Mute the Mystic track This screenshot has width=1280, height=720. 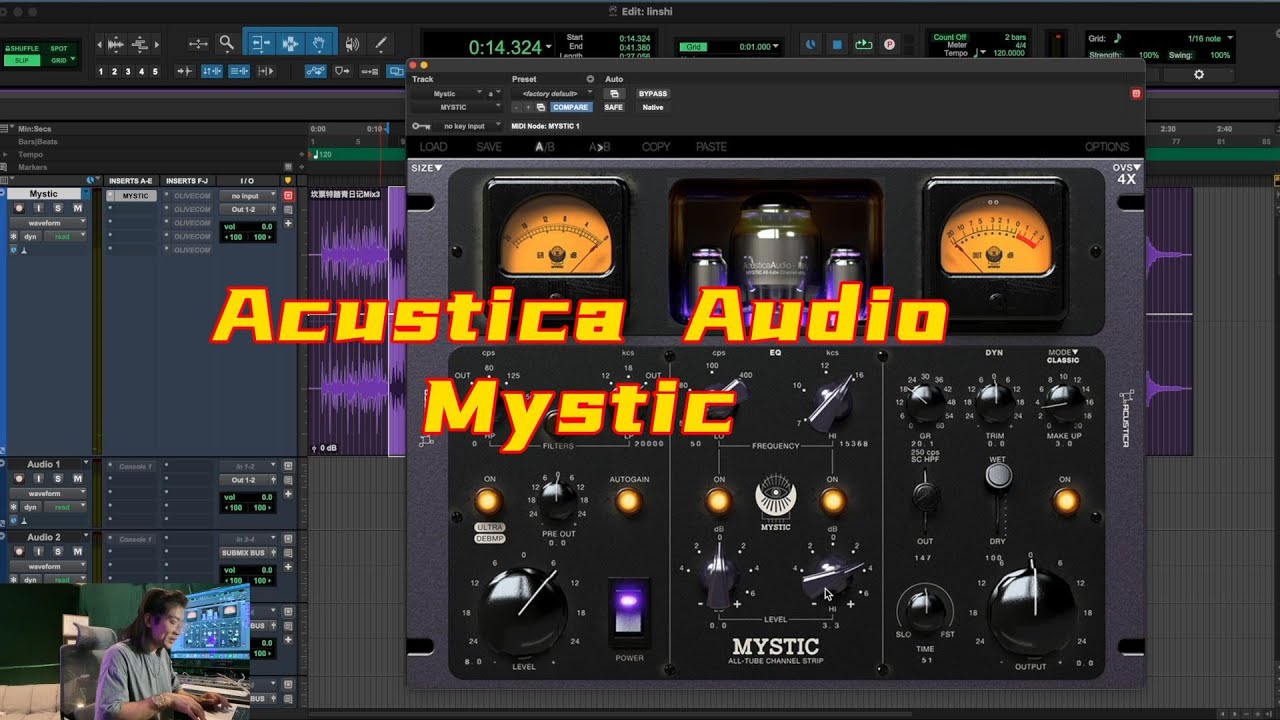(77, 208)
